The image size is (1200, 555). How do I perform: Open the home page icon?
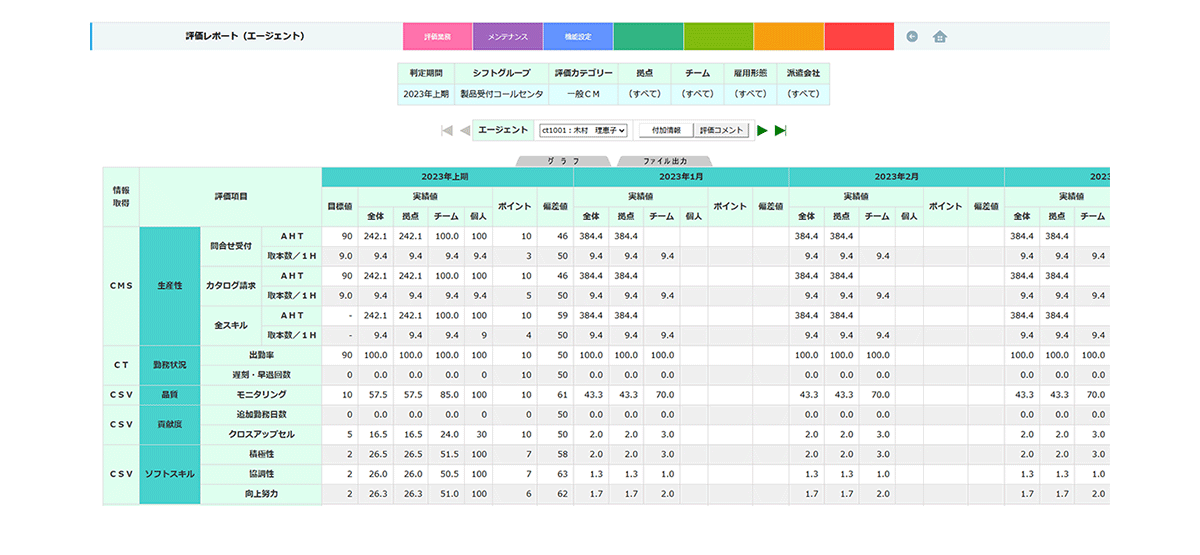click(939, 37)
